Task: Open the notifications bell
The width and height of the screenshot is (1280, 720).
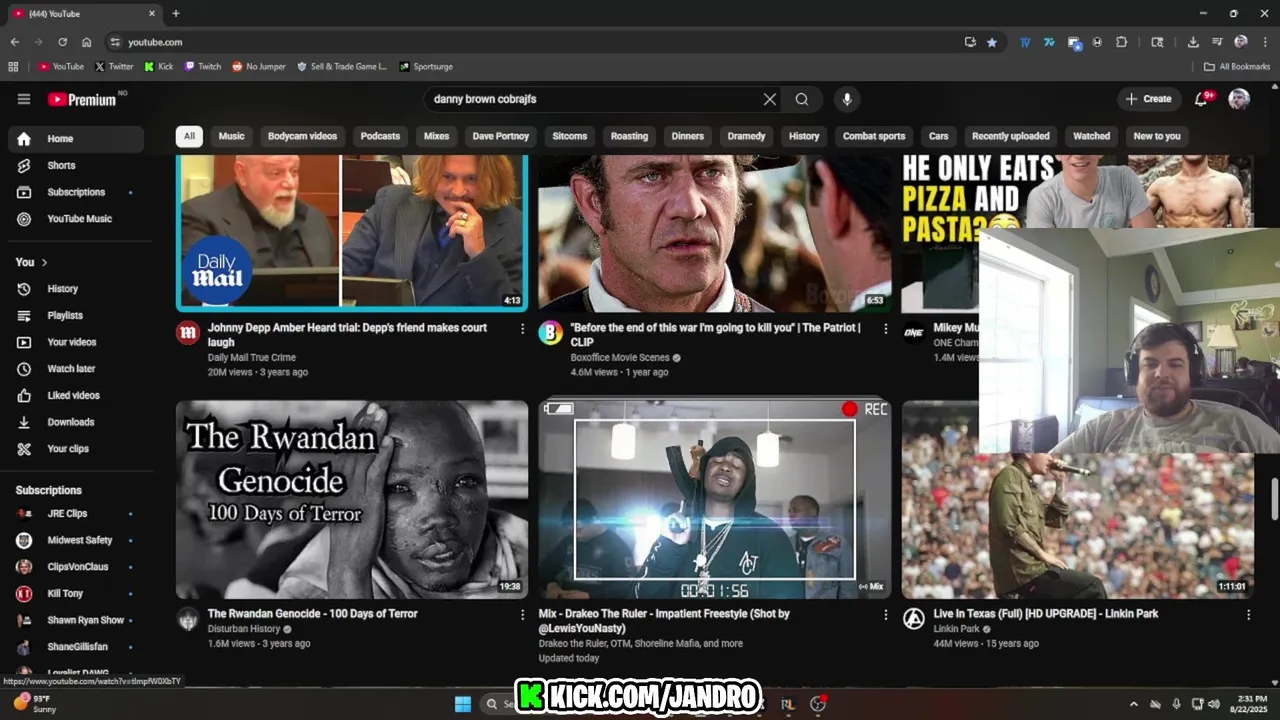Action: click(x=1202, y=99)
